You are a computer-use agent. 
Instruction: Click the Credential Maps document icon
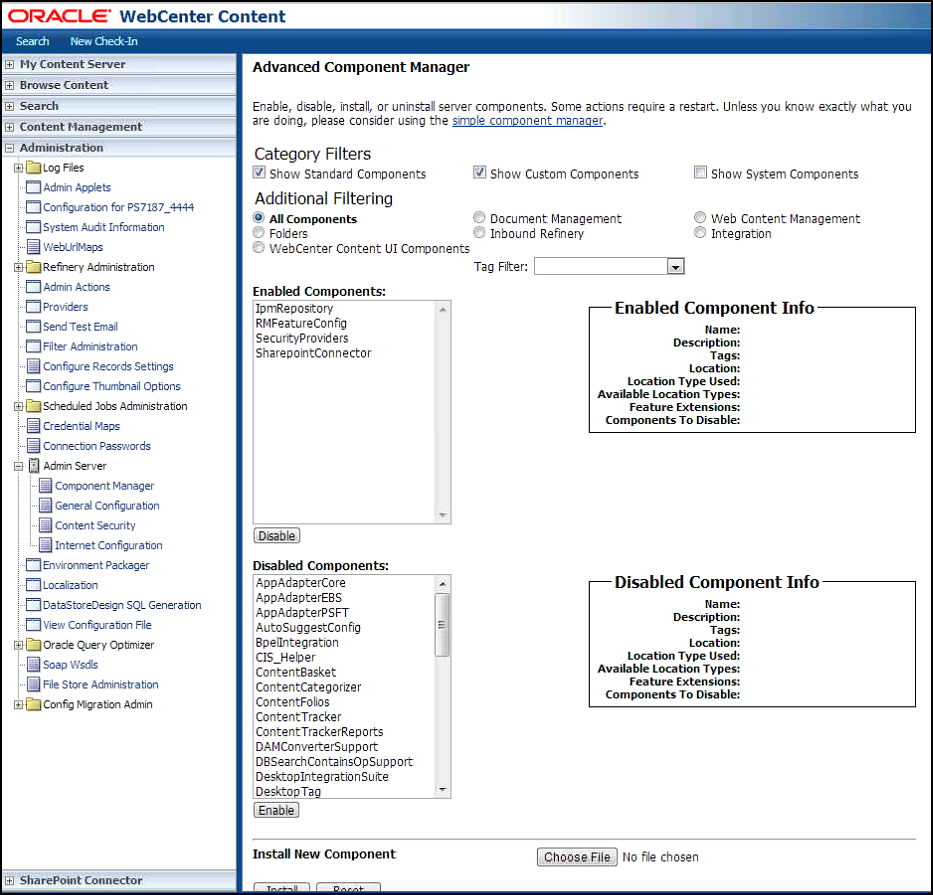coord(34,426)
